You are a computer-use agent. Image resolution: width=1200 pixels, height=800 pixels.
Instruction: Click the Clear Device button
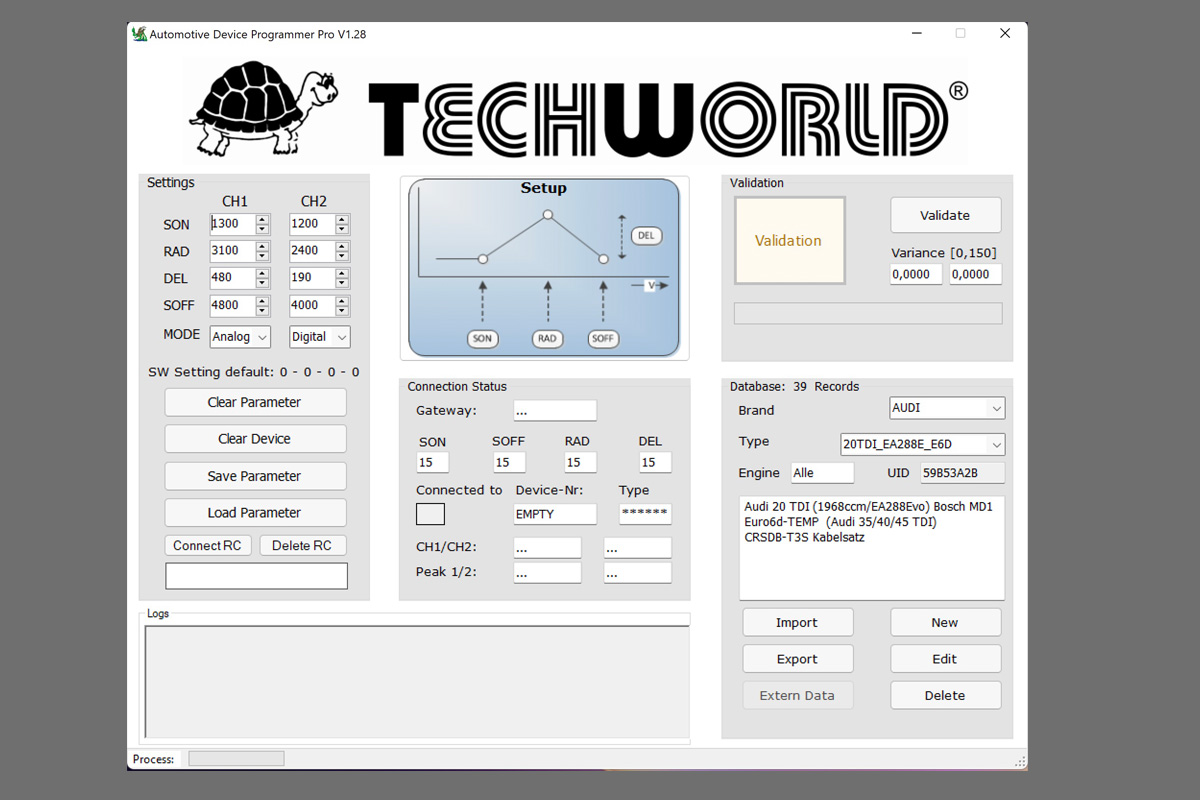pyautogui.click(x=255, y=439)
